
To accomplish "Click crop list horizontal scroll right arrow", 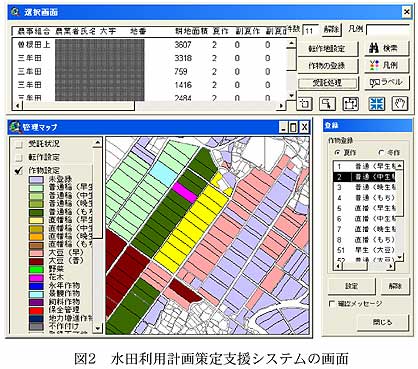I will [x=391, y=266].
